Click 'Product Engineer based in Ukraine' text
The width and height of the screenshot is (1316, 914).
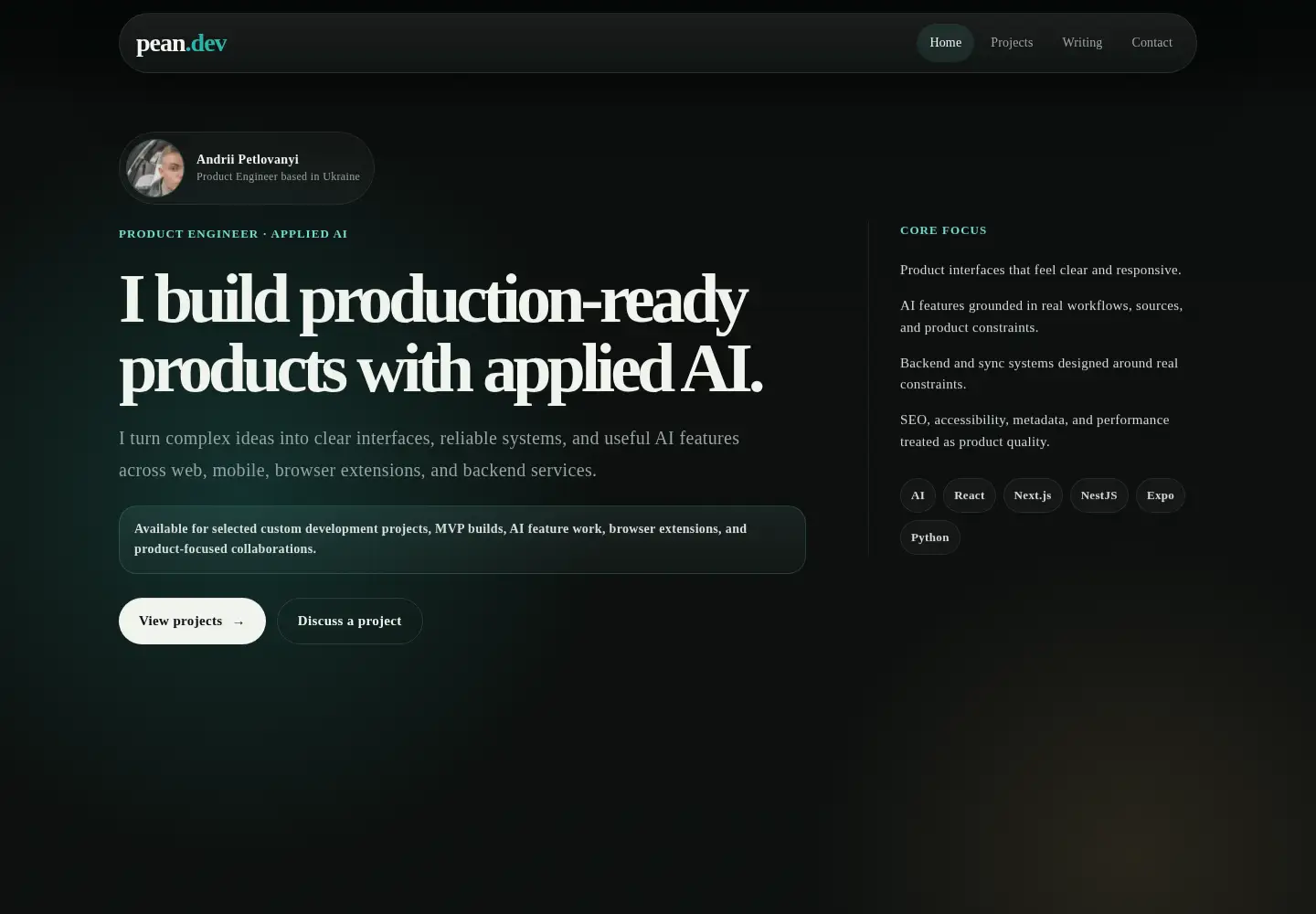click(278, 176)
